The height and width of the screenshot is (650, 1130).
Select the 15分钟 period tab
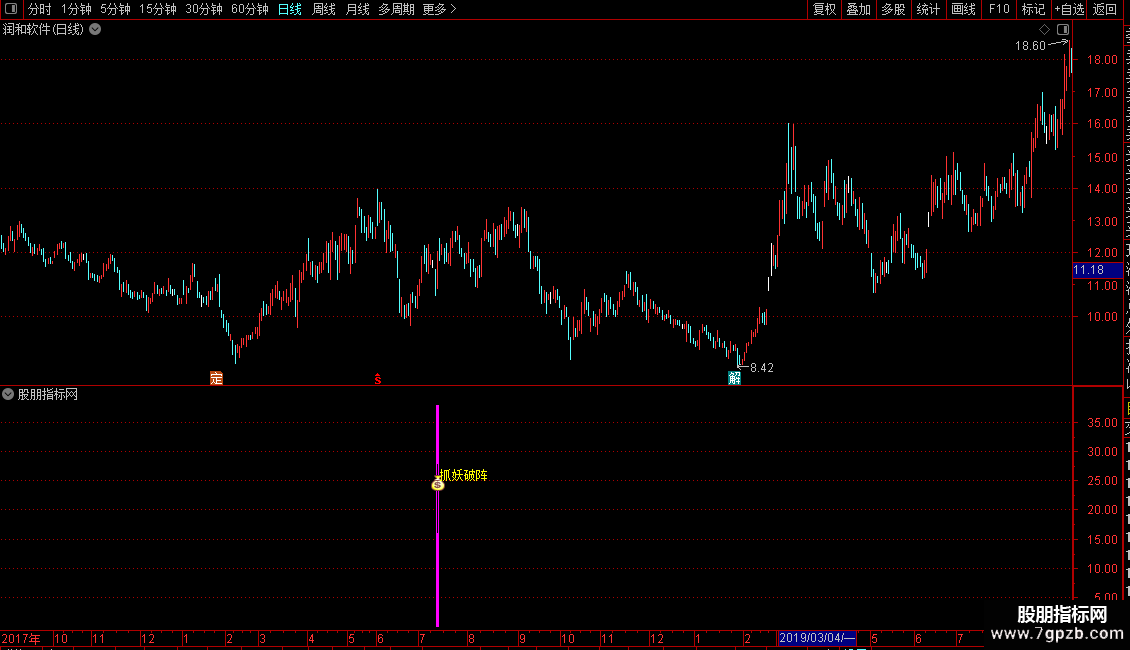pos(158,9)
